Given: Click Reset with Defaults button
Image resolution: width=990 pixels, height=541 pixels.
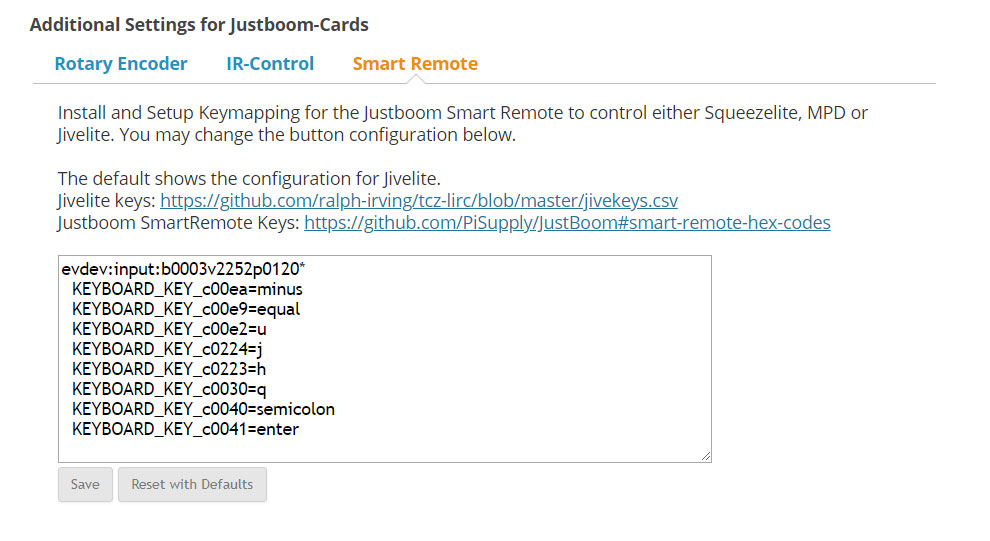Looking at the screenshot, I should [x=192, y=484].
